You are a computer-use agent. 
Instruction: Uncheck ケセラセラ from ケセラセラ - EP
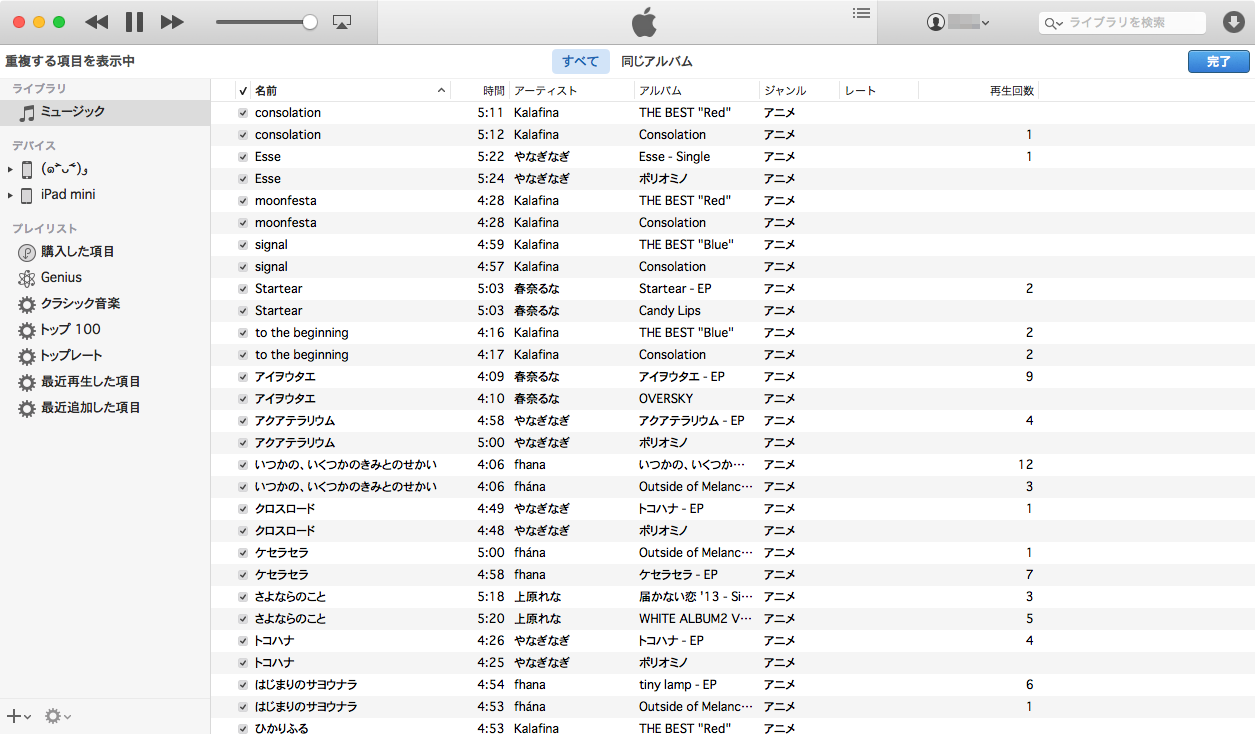243,575
